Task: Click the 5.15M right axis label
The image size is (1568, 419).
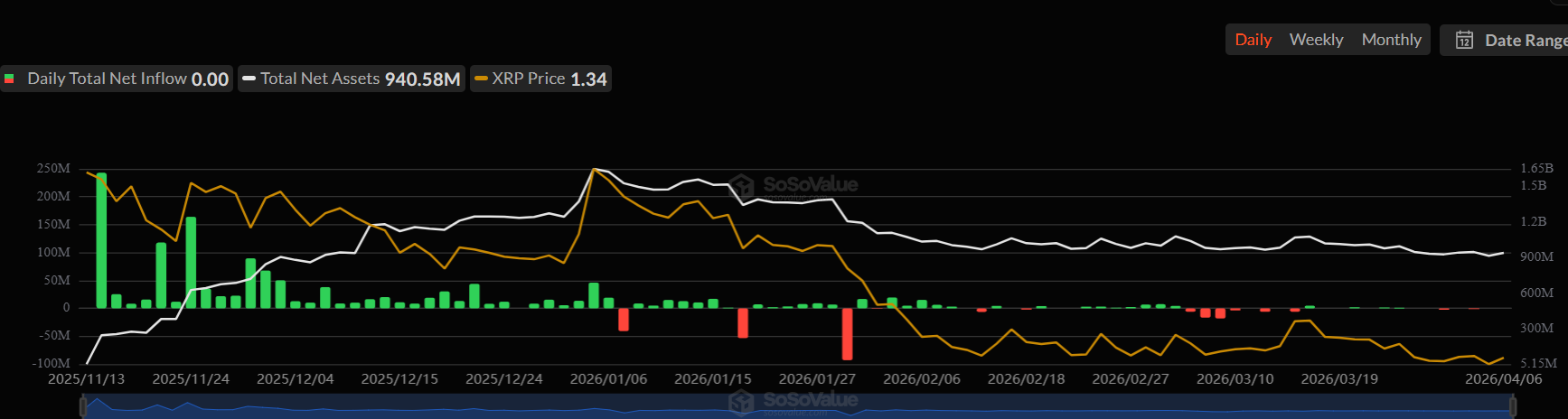Action: [1538, 363]
